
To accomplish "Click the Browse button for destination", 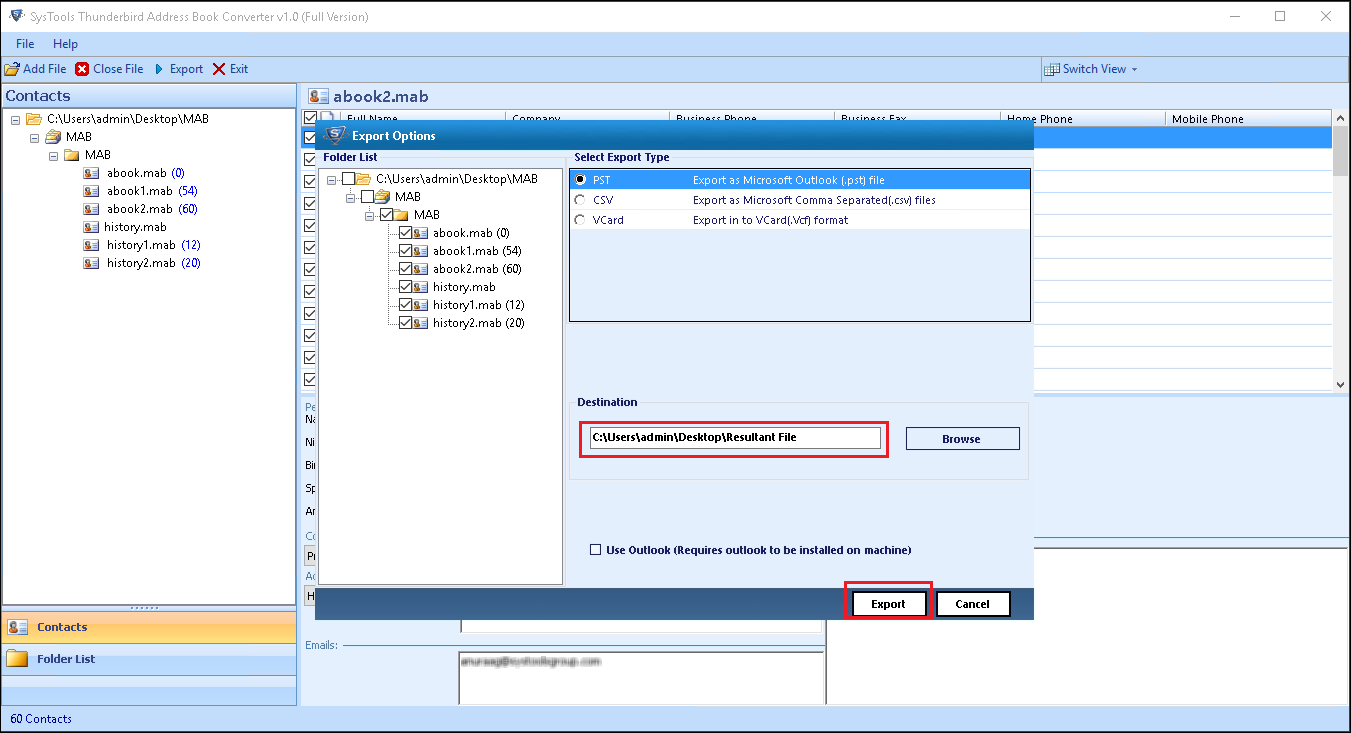I will coord(961,438).
